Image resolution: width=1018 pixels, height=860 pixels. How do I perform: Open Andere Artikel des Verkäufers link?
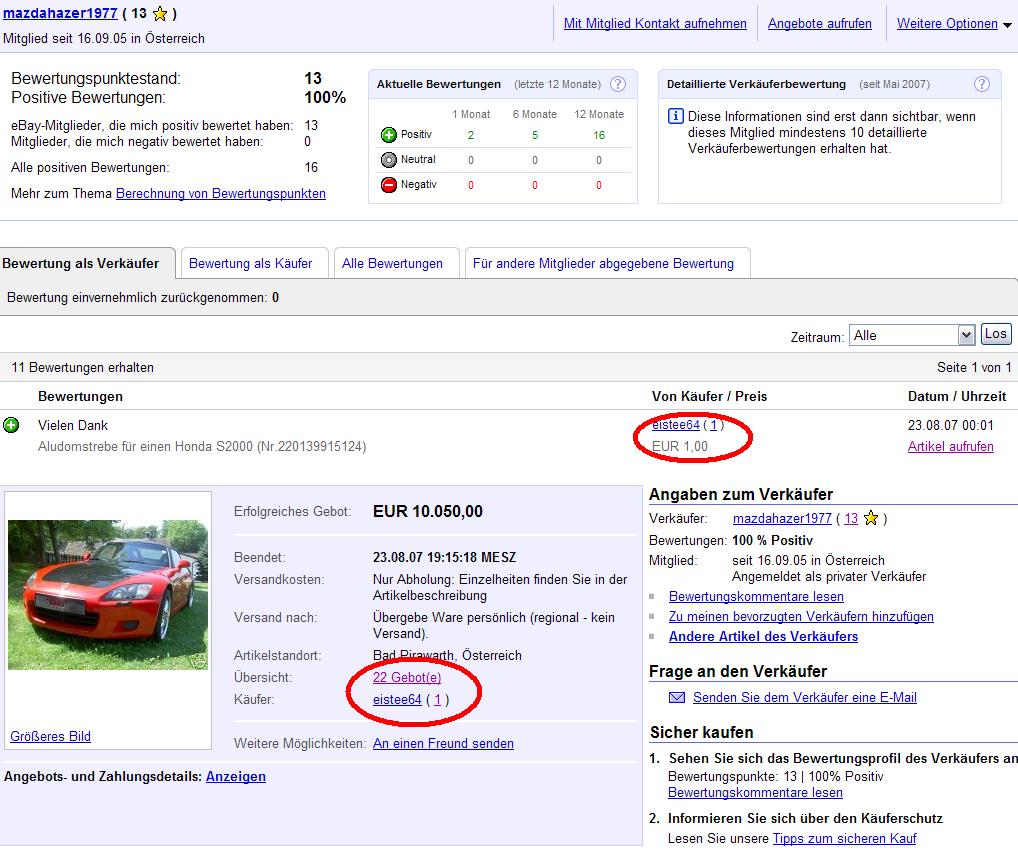pyautogui.click(x=764, y=637)
